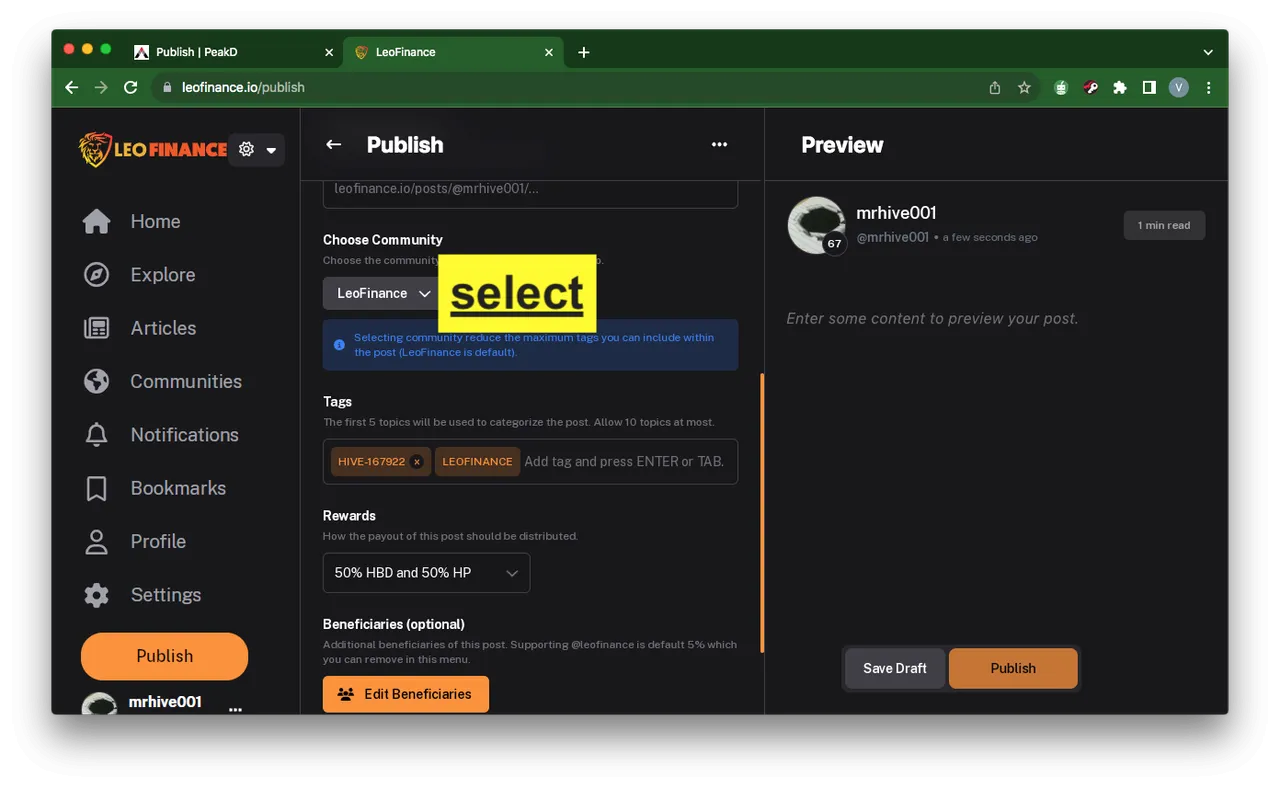
Task: Focus the Add tag input field
Action: point(627,462)
